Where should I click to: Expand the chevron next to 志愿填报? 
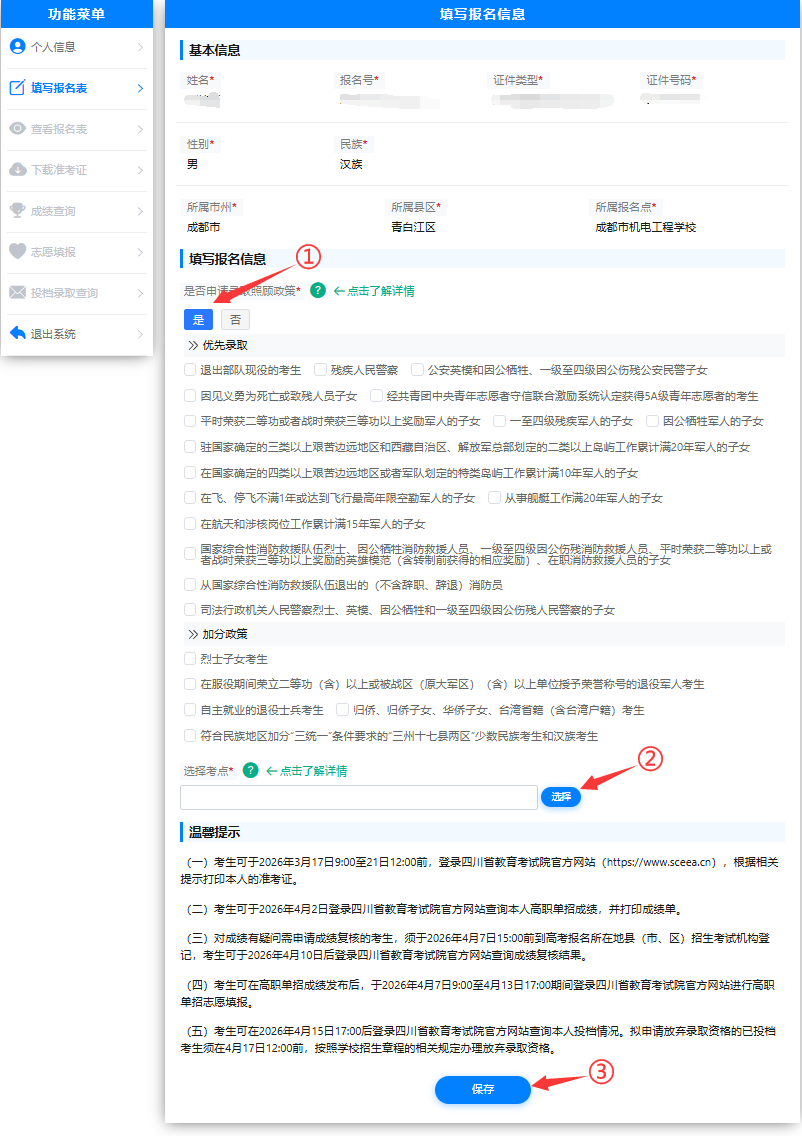pyautogui.click(x=141, y=252)
